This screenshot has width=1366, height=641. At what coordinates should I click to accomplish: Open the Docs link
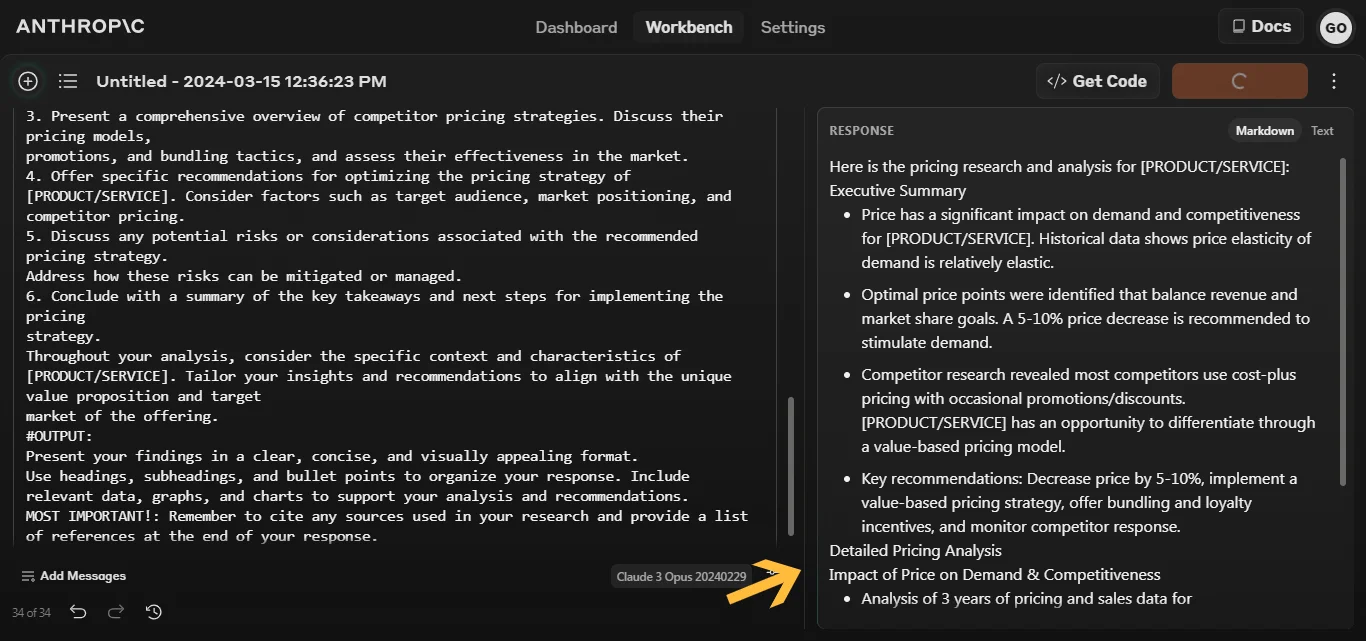point(1260,27)
